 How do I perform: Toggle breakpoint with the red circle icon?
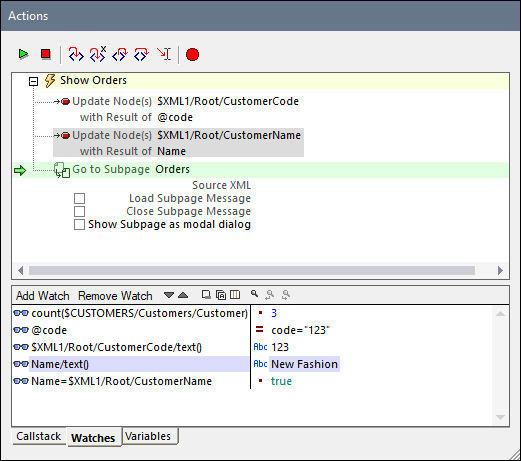[192, 55]
